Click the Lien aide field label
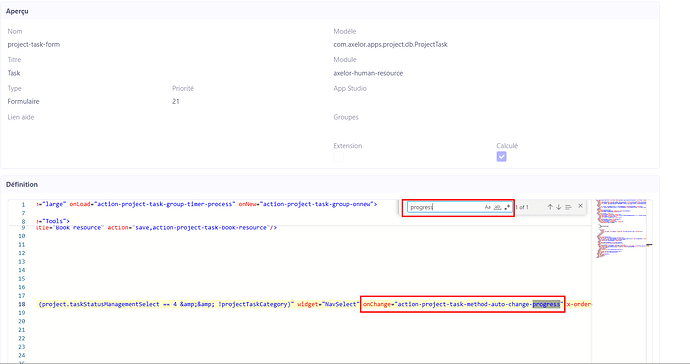Image resolution: width=690 pixels, height=364 pixels. [x=21, y=117]
